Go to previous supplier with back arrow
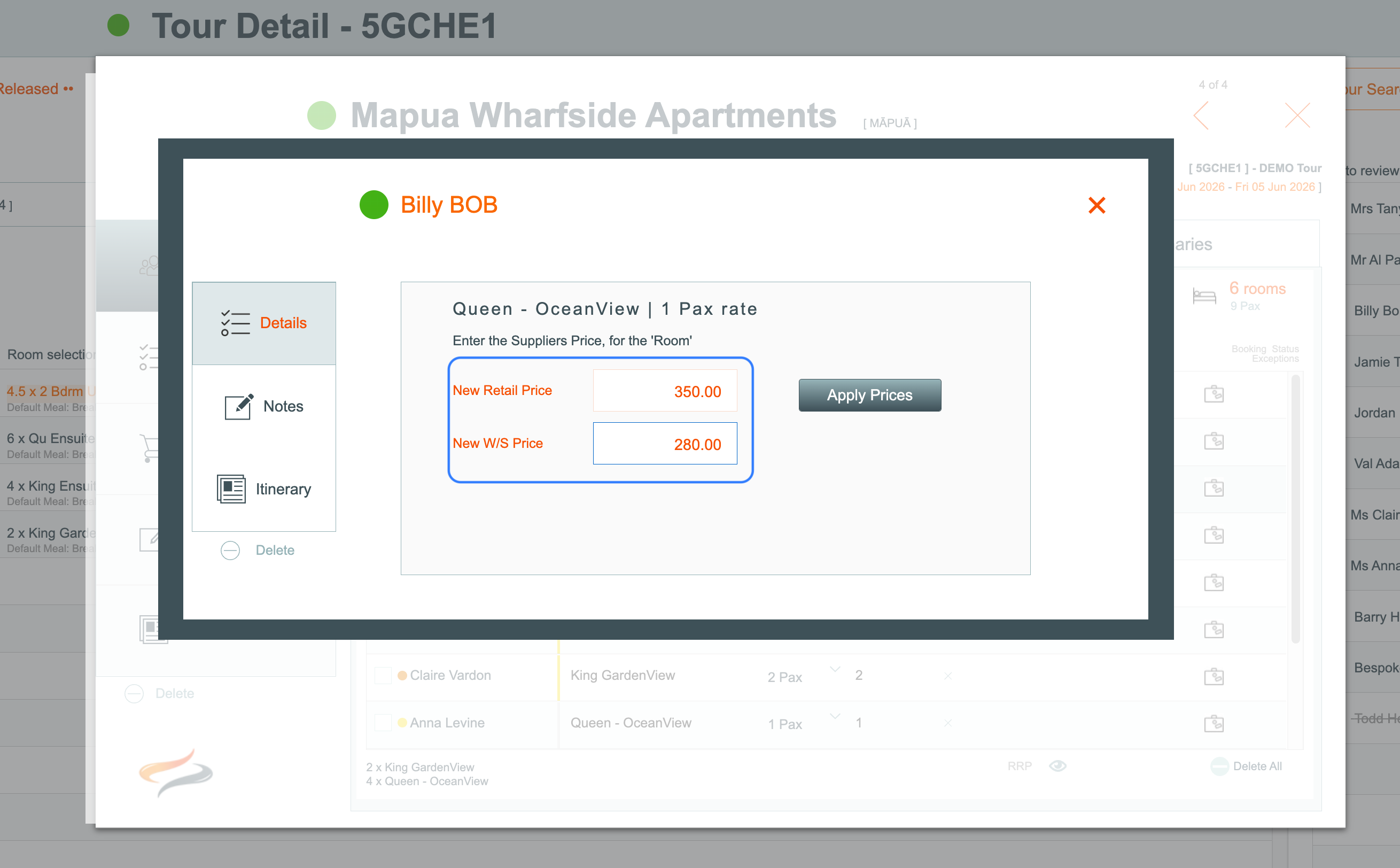This screenshot has height=868, width=1400. point(1201,116)
